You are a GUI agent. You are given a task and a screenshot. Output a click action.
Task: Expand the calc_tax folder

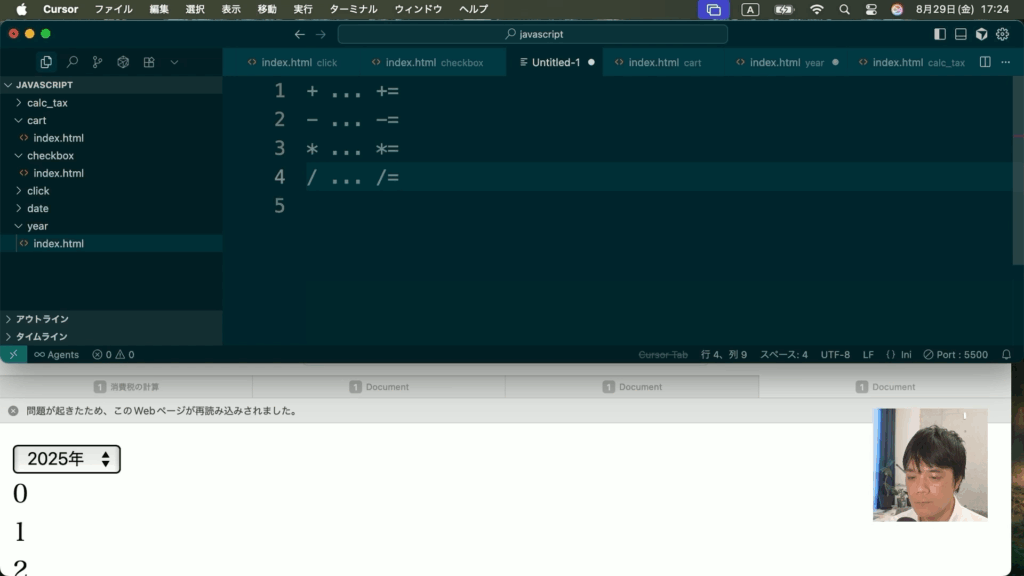pyautogui.click(x=47, y=103)
